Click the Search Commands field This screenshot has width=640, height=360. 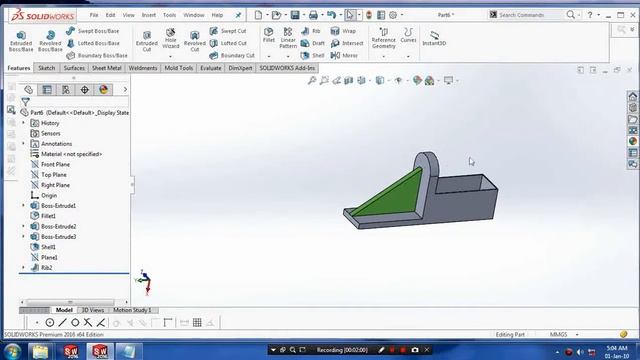tap(527, 15)
